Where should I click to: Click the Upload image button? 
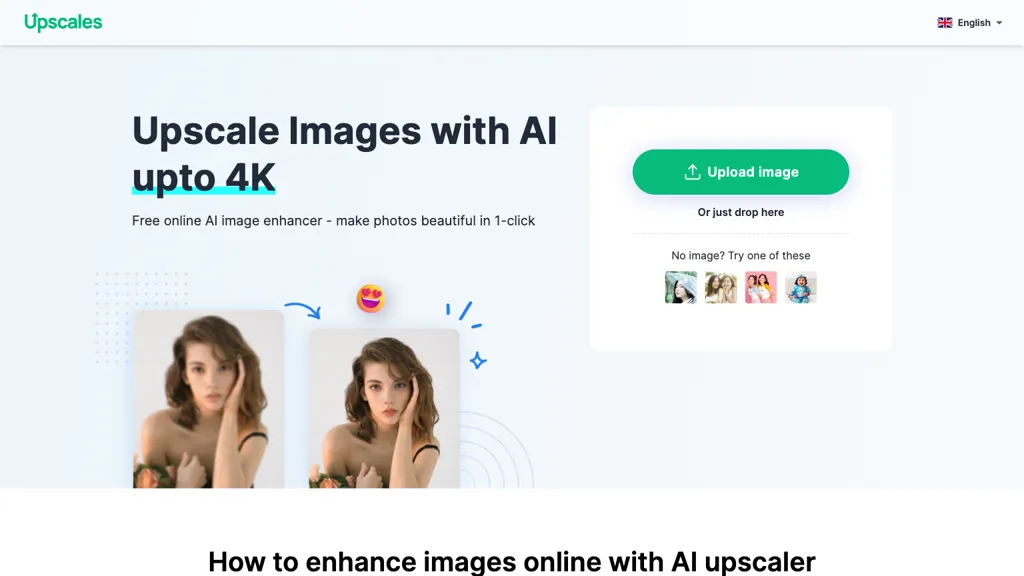pyautogui.click(x=741, y=172)
